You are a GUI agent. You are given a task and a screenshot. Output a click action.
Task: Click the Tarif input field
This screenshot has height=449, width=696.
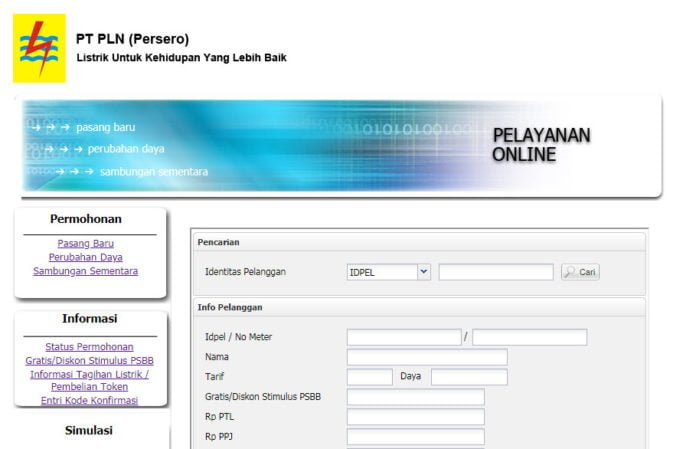pos(369,377)
